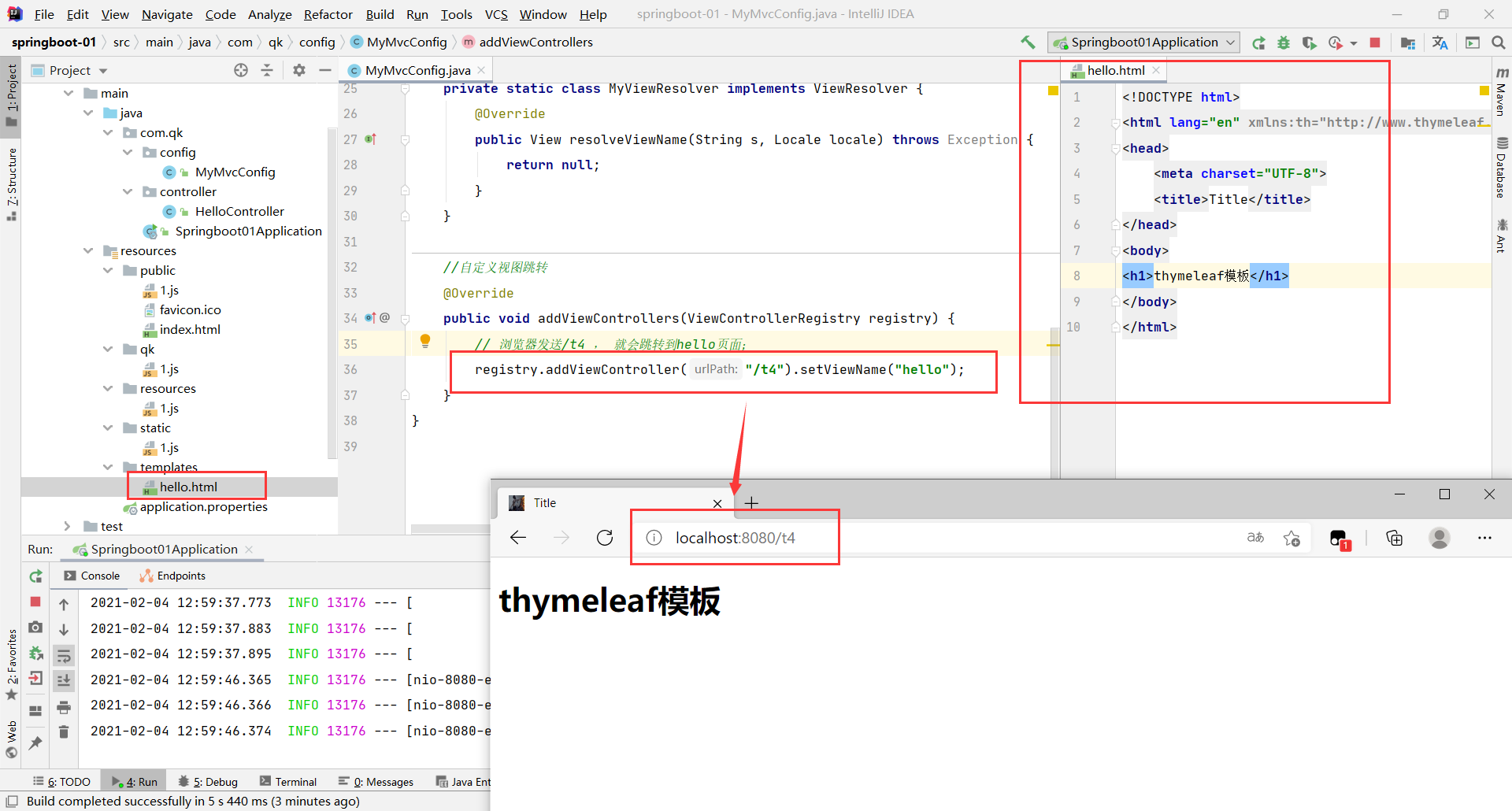Click the Project Structure icon in toolbar

[1408, 43]
